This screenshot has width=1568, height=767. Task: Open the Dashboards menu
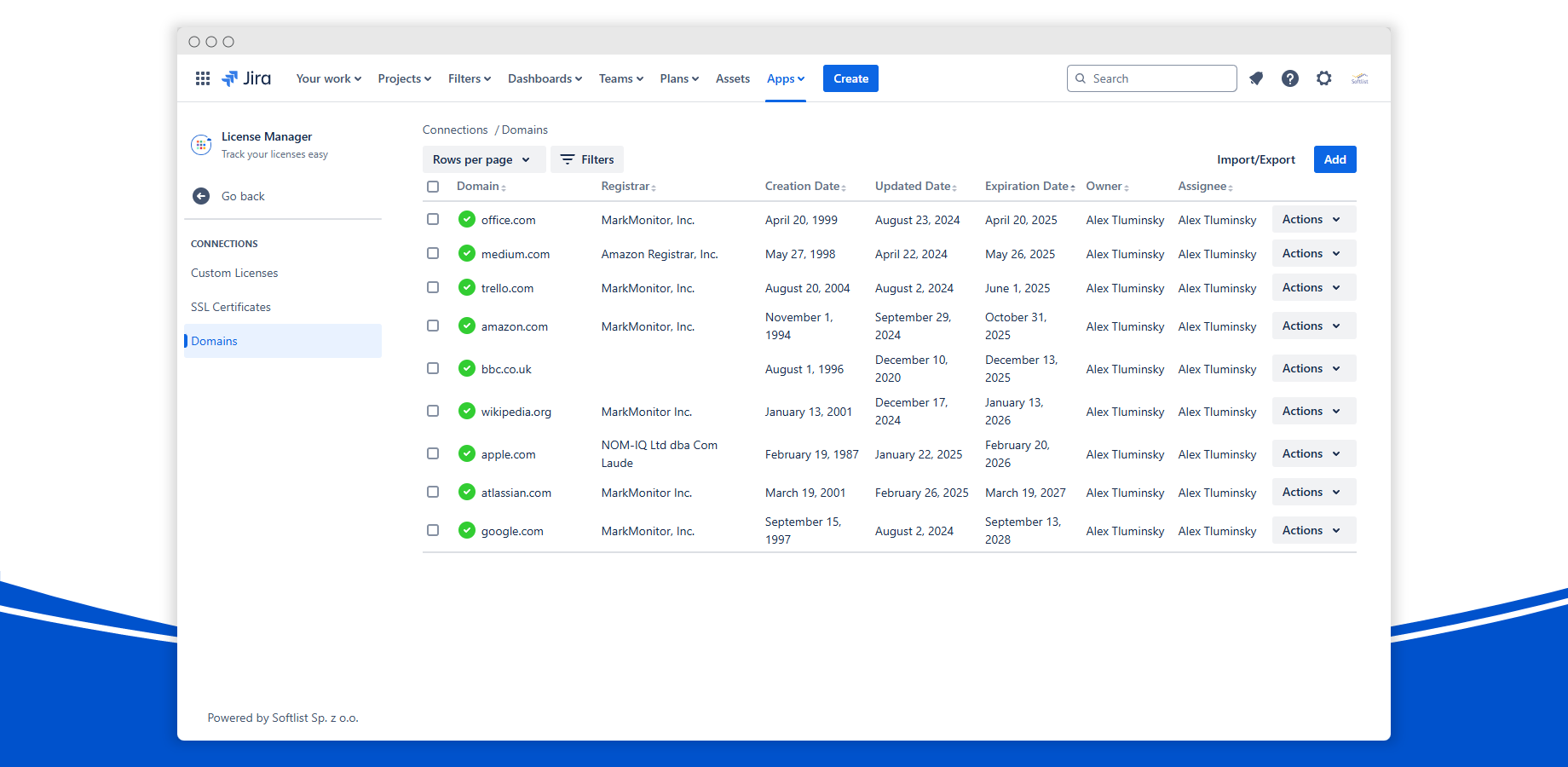tap(545, 78)
